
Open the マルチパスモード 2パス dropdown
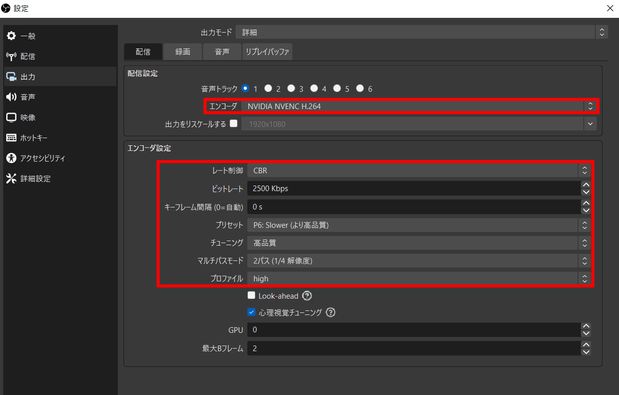coord(418,260)
